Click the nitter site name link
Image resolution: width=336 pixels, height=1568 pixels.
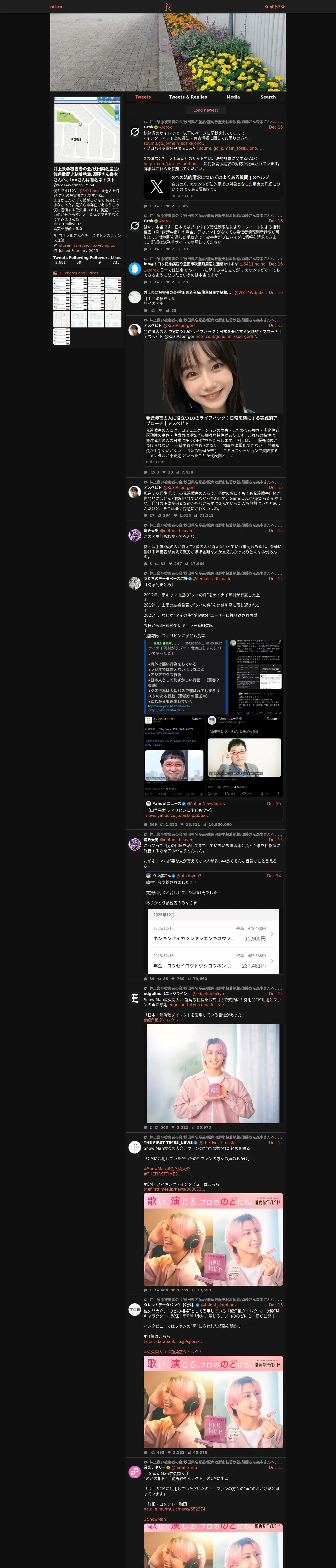click(x=56, y=7)
